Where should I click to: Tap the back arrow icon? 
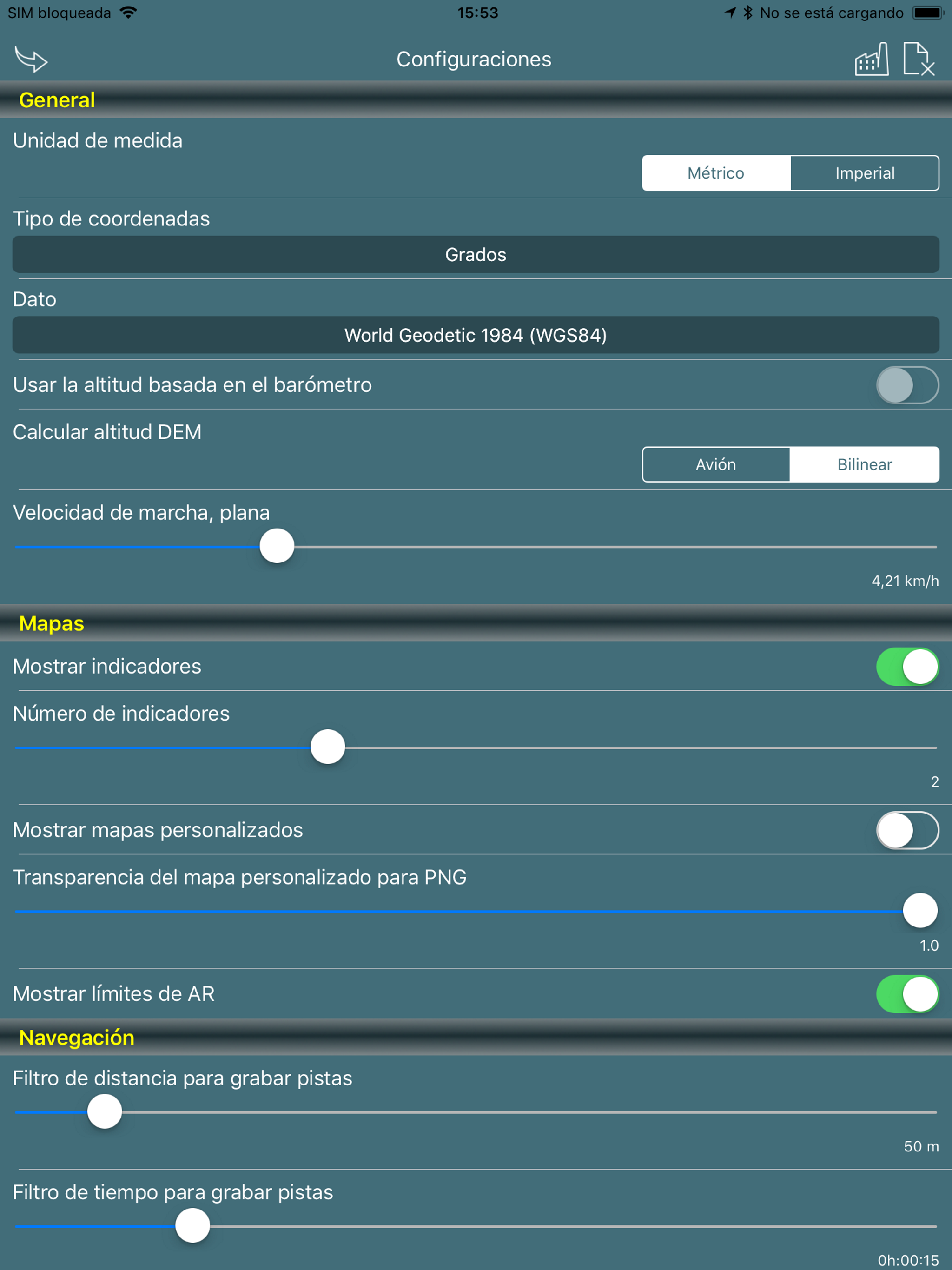pyautogui.click(x=31, y=59)
